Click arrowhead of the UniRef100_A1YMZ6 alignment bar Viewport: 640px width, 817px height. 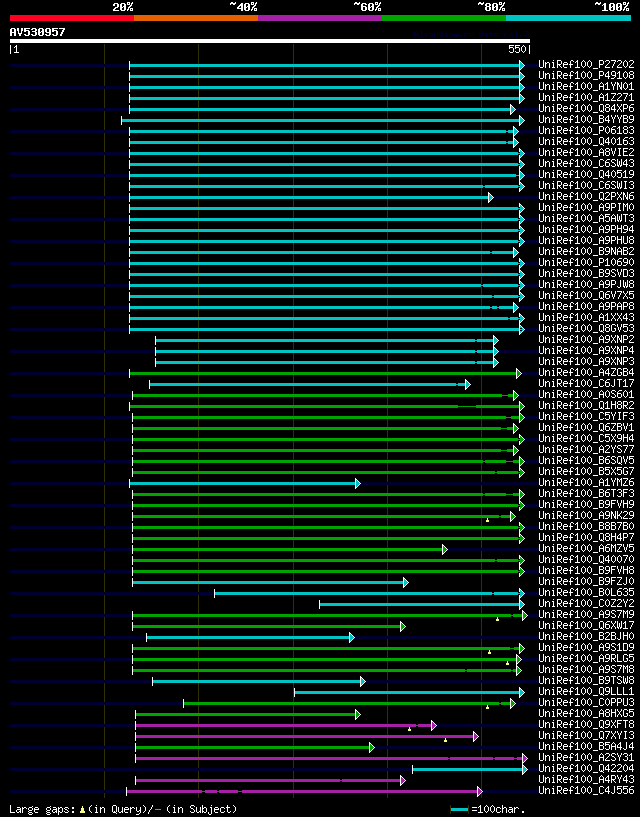point(358,483)
